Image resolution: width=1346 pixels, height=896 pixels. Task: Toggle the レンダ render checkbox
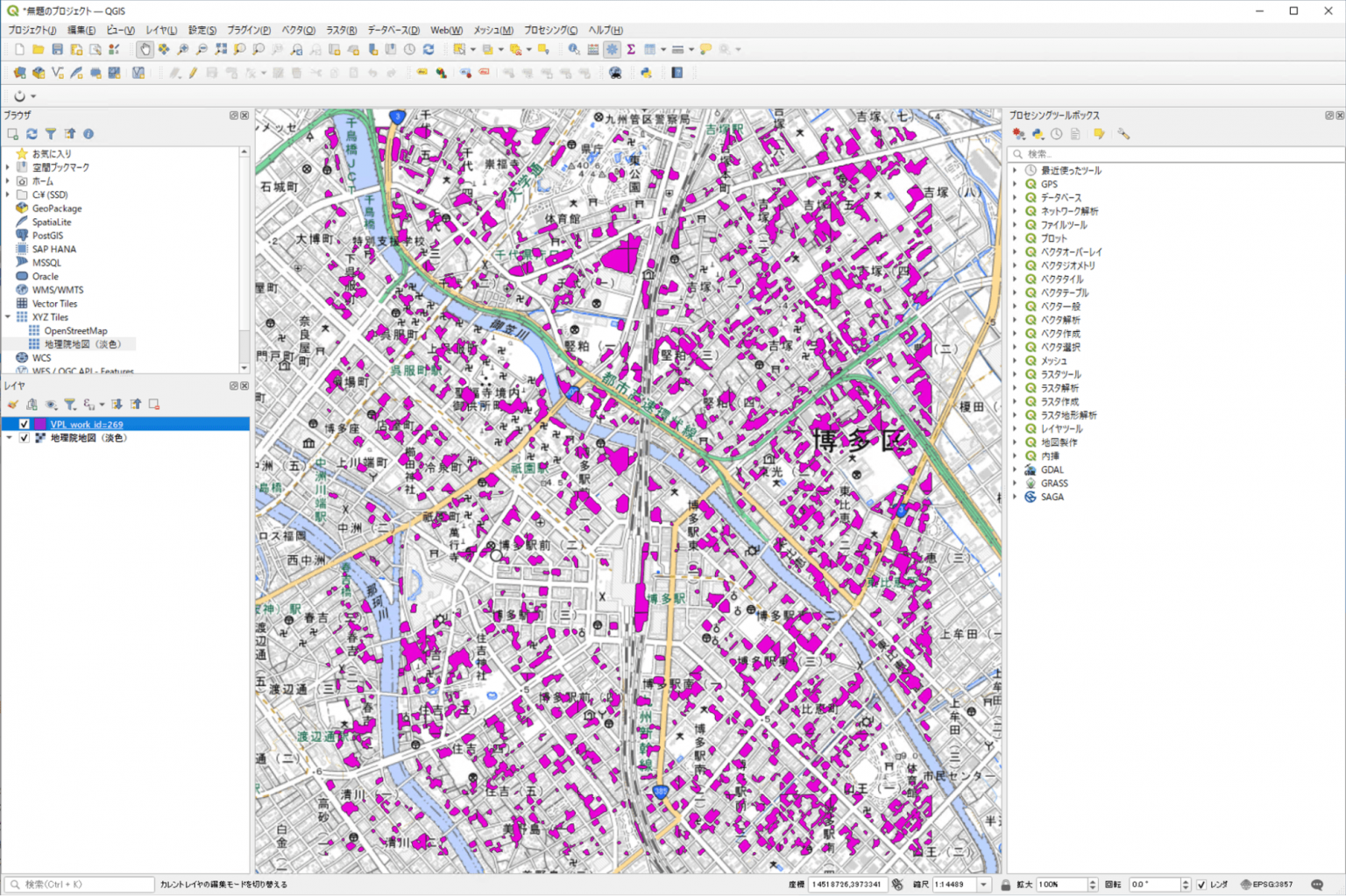click(1201, 885)
